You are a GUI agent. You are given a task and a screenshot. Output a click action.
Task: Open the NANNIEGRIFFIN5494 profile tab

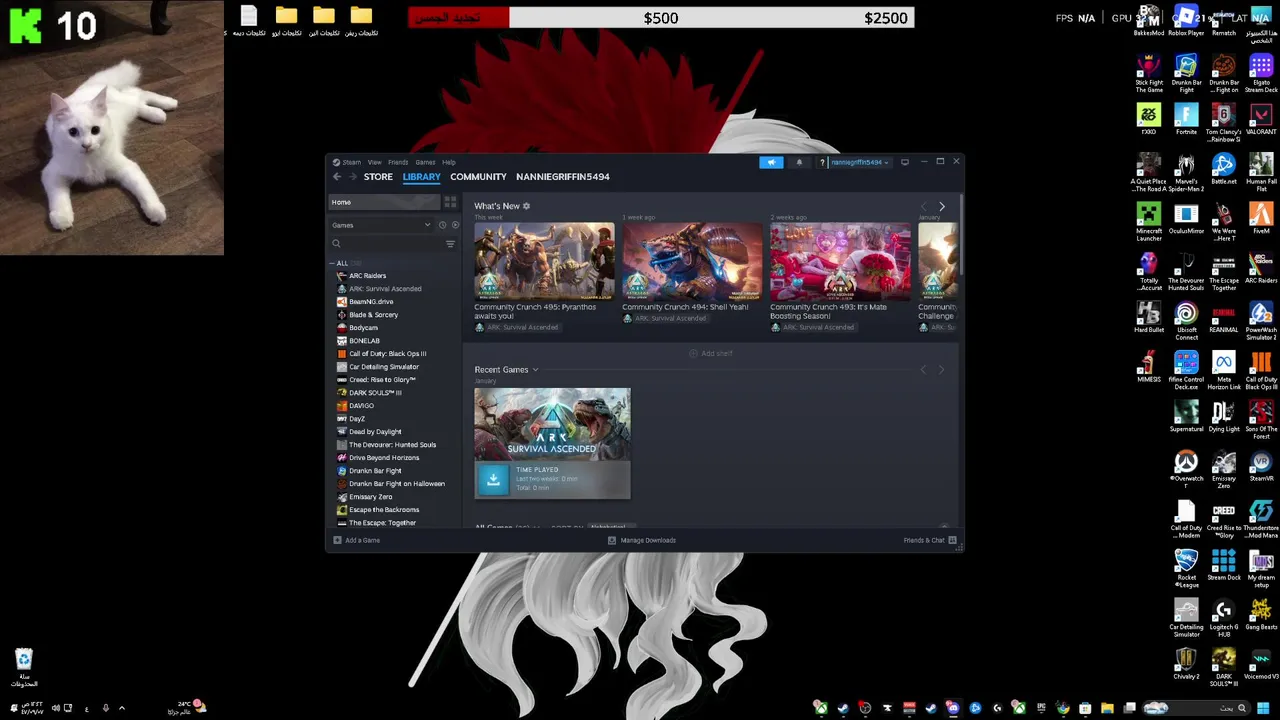(563, 177)
